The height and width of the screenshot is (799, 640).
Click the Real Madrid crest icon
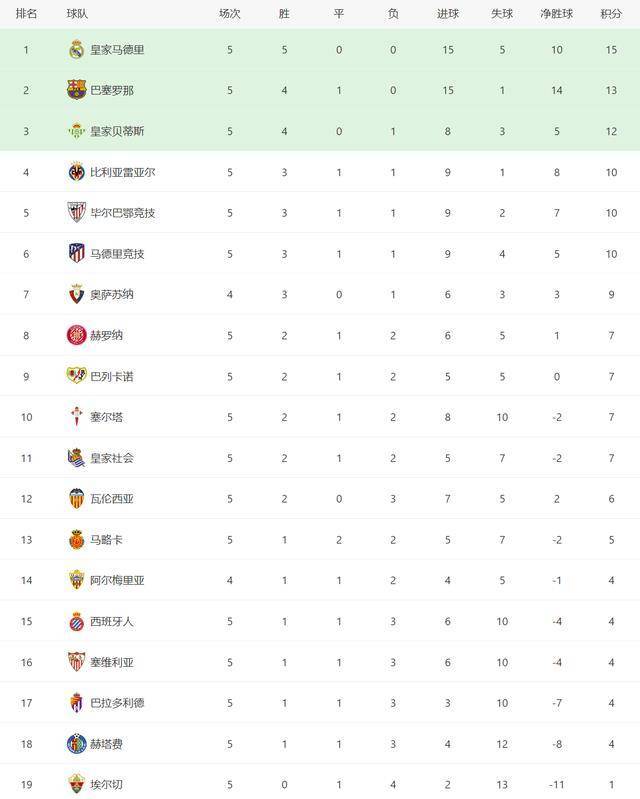coord(76,49)
